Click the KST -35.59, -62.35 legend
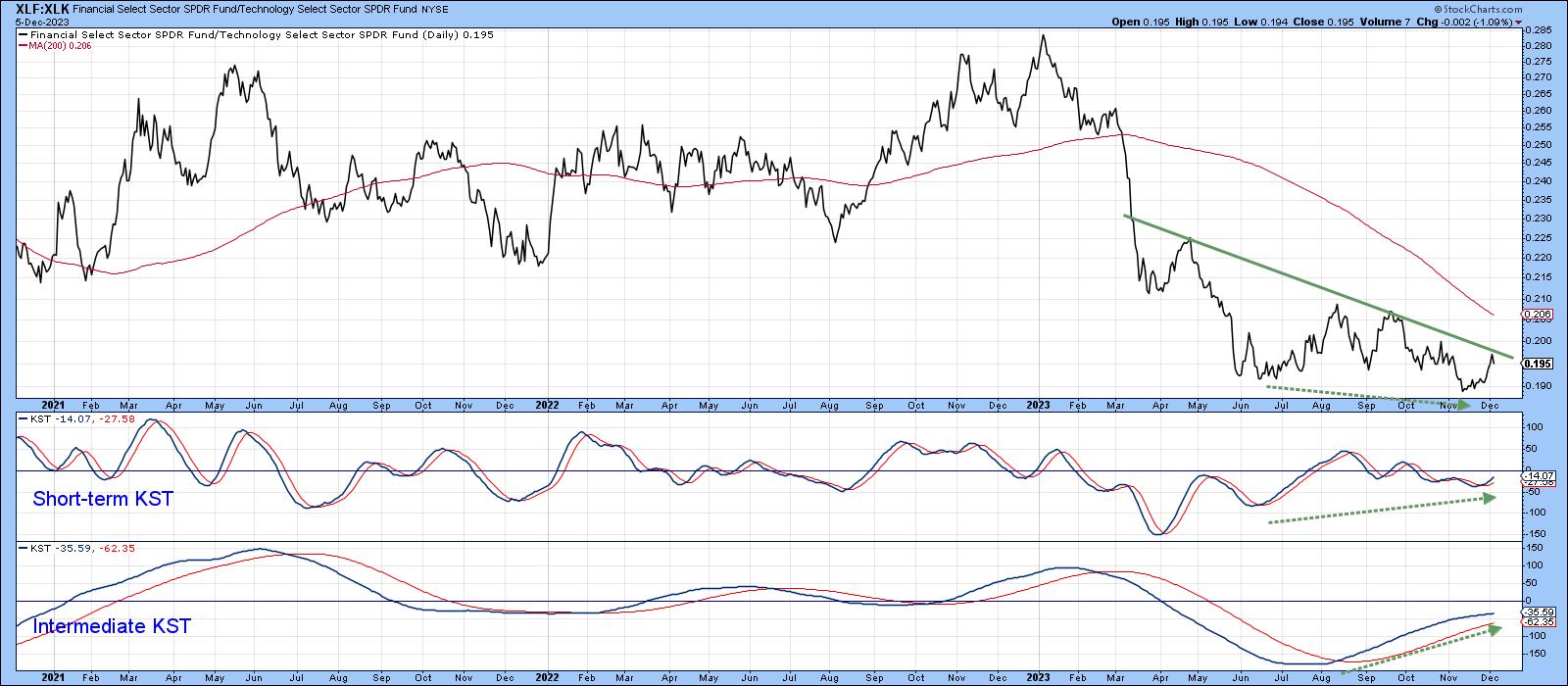1568x686 pixels. coord(76,549)
